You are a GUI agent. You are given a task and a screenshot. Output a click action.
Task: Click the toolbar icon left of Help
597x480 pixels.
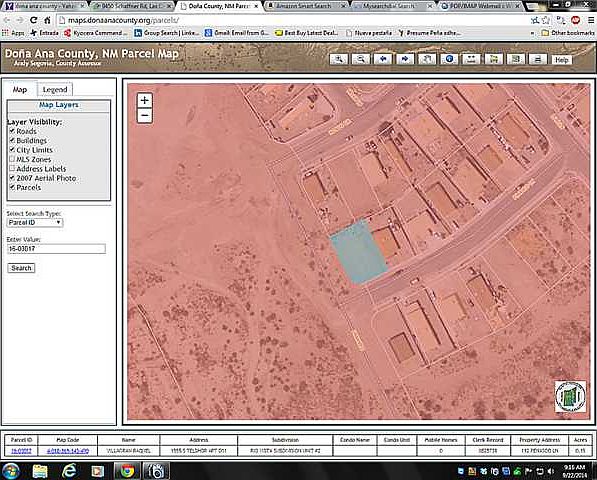538,59
